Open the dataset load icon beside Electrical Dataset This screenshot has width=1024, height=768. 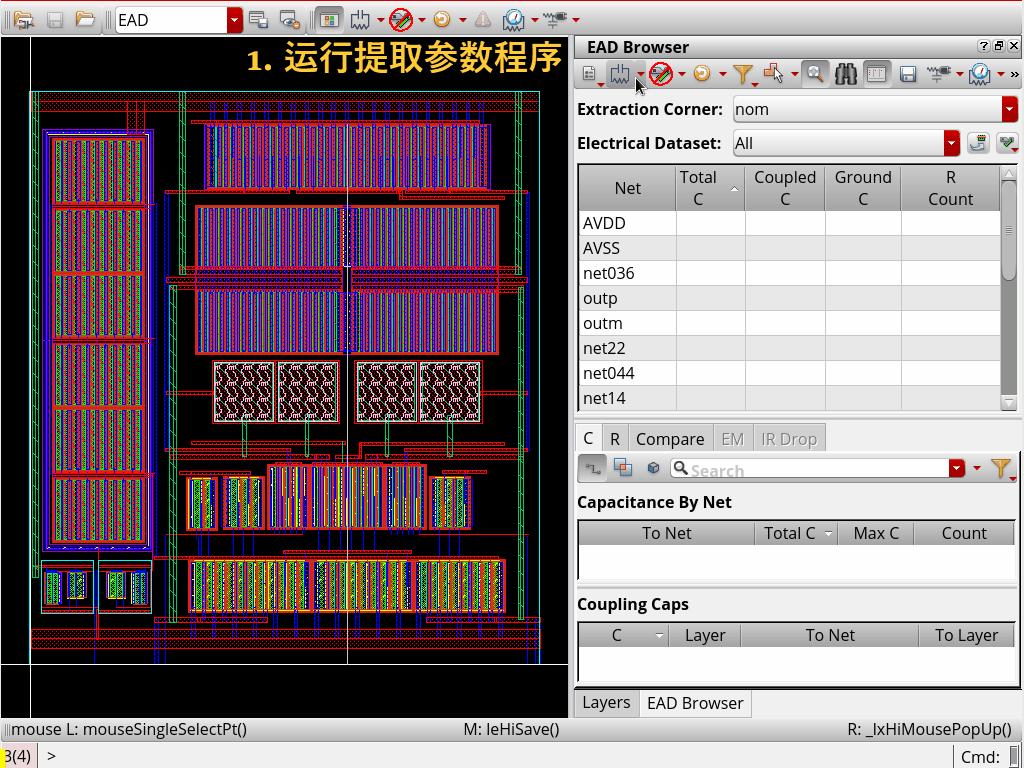tap(977, 143)
